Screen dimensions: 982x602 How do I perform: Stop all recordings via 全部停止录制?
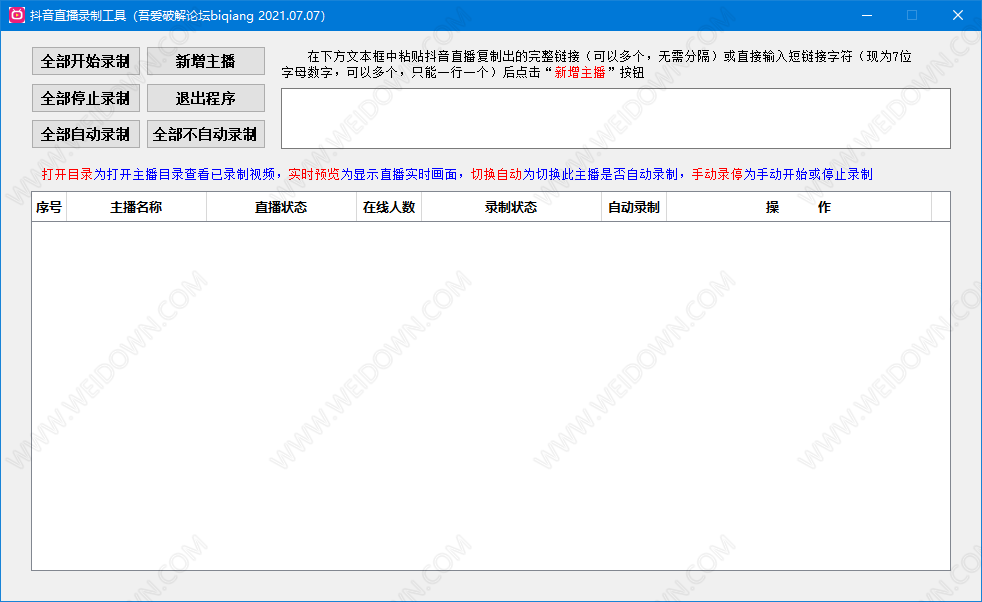click(86, 98)
